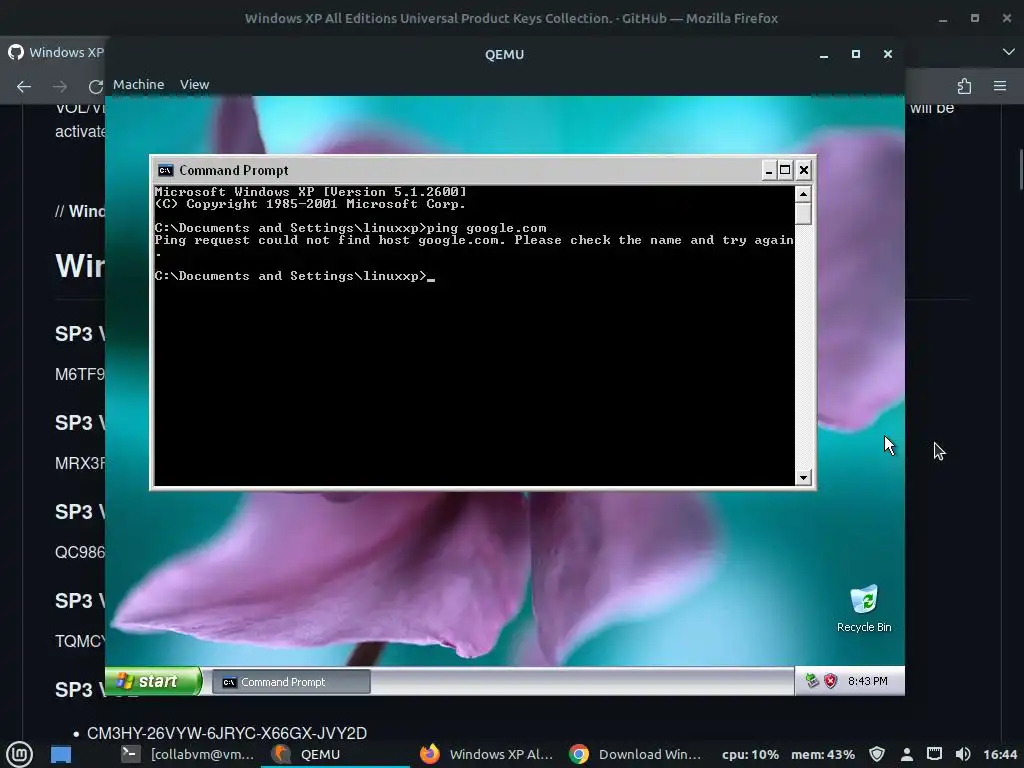Minimize the QEMU window
The height and width of the screenshot is (768, 1024).
[x=824, y=54]
